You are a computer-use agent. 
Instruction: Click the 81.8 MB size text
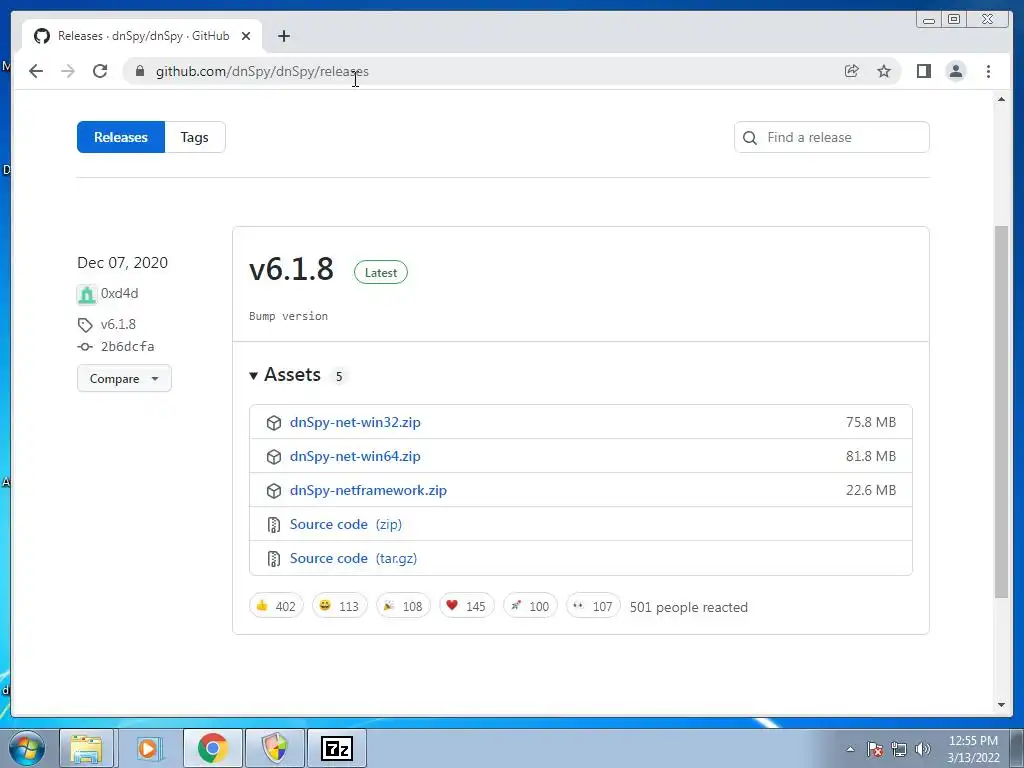[x=871, y=456]
